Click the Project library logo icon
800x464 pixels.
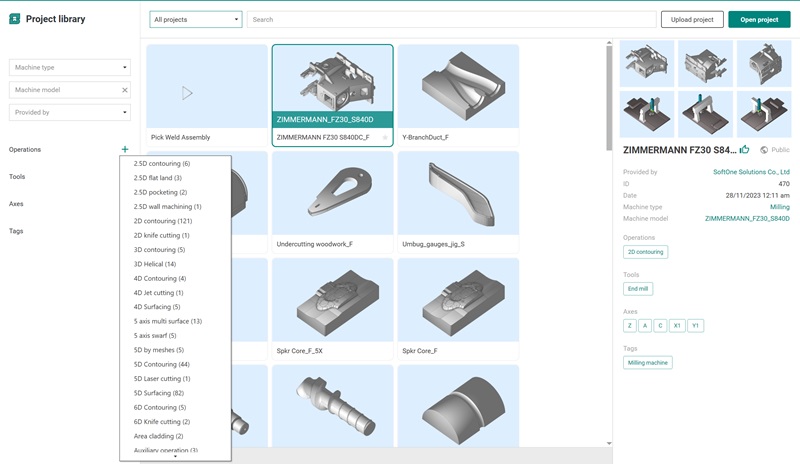15,19
